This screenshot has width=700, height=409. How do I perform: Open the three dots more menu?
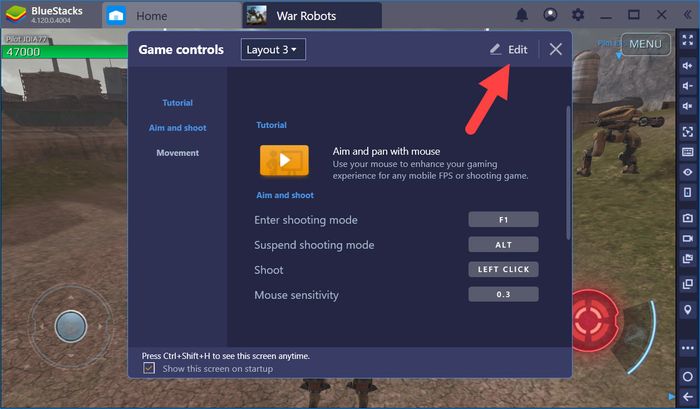point(688,348)
